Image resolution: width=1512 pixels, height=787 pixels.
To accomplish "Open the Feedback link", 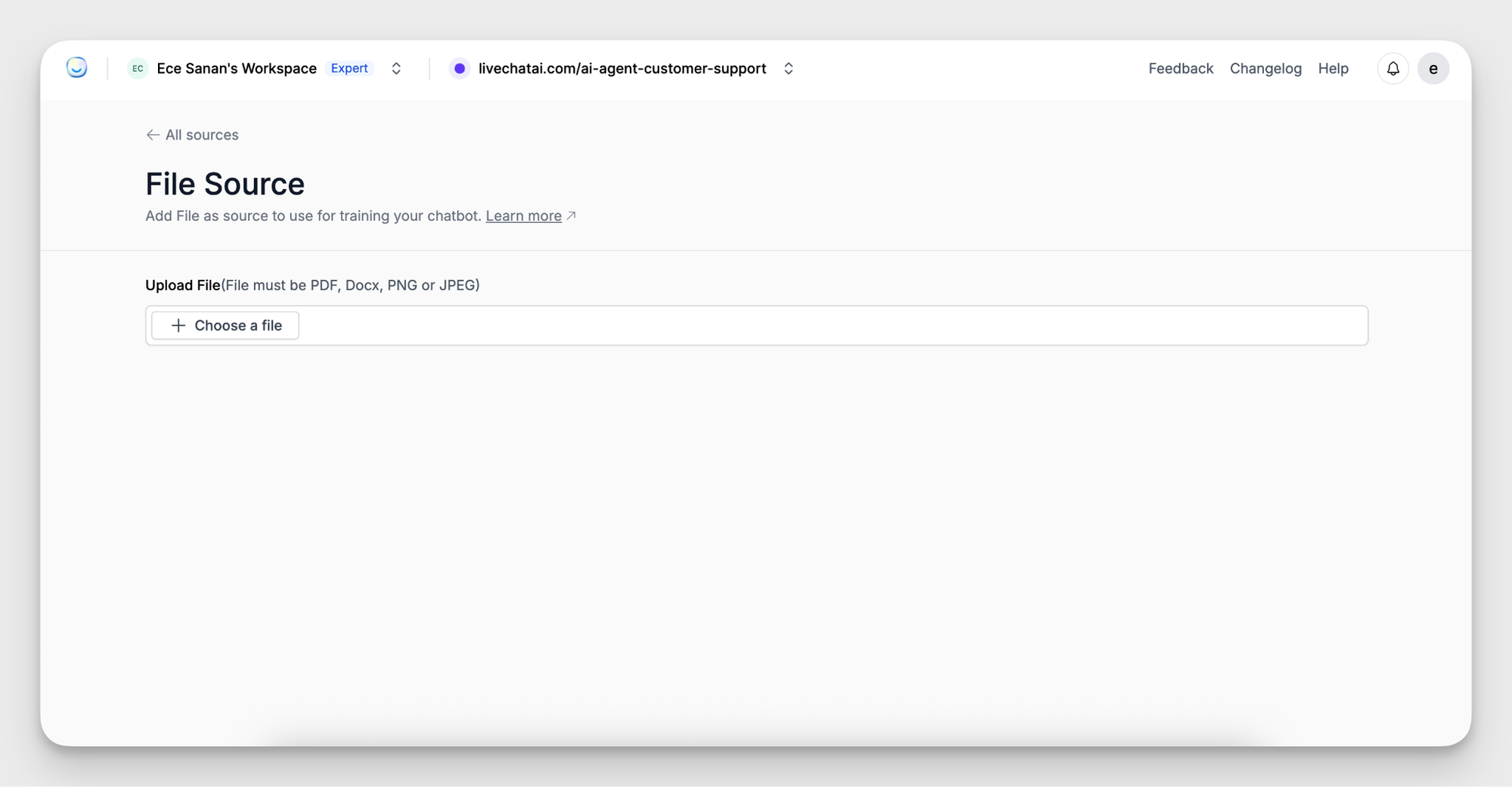I will click(x=1181, y=69).
